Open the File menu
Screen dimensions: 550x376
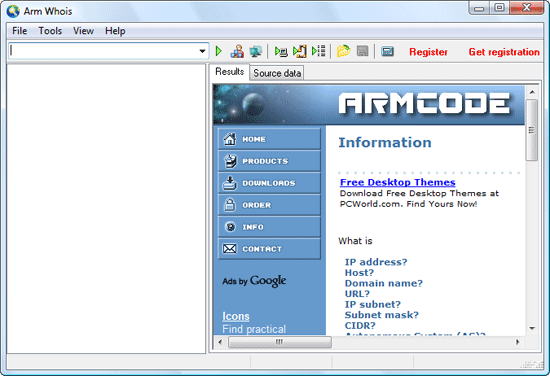point(19,31)
